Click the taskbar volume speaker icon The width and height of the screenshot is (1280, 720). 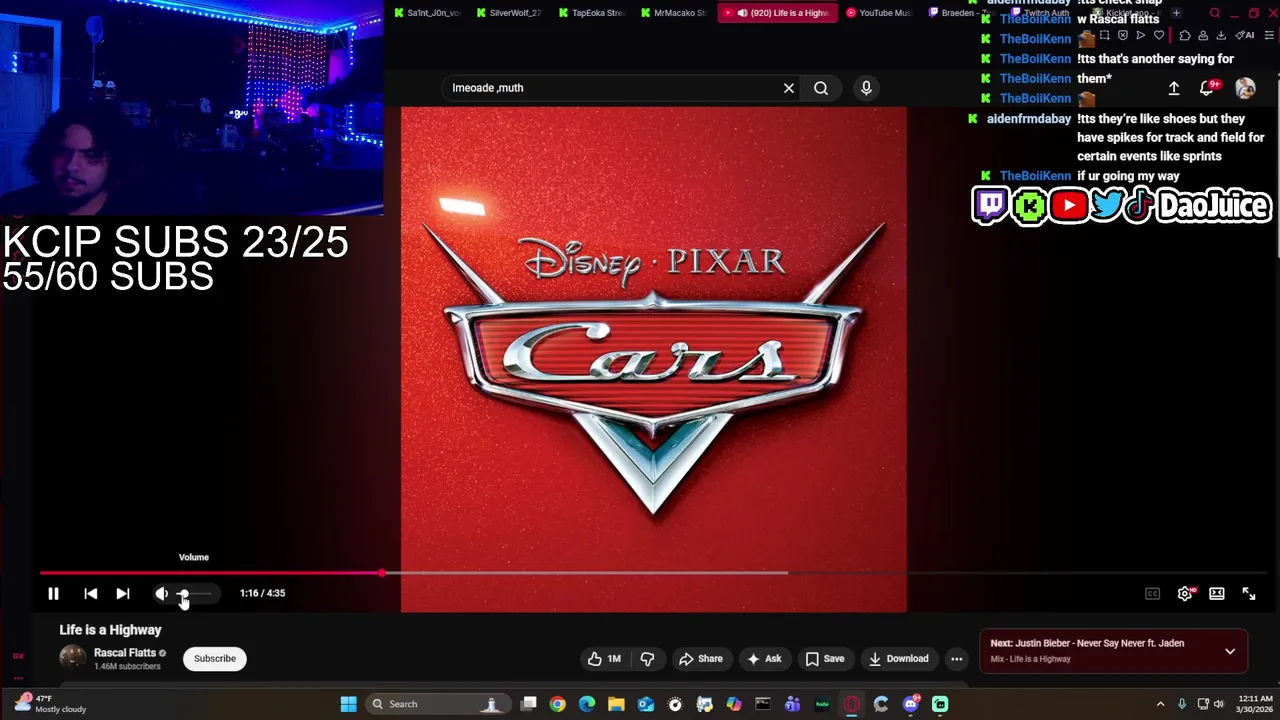pyautogui.click(x=1219, y=704)
